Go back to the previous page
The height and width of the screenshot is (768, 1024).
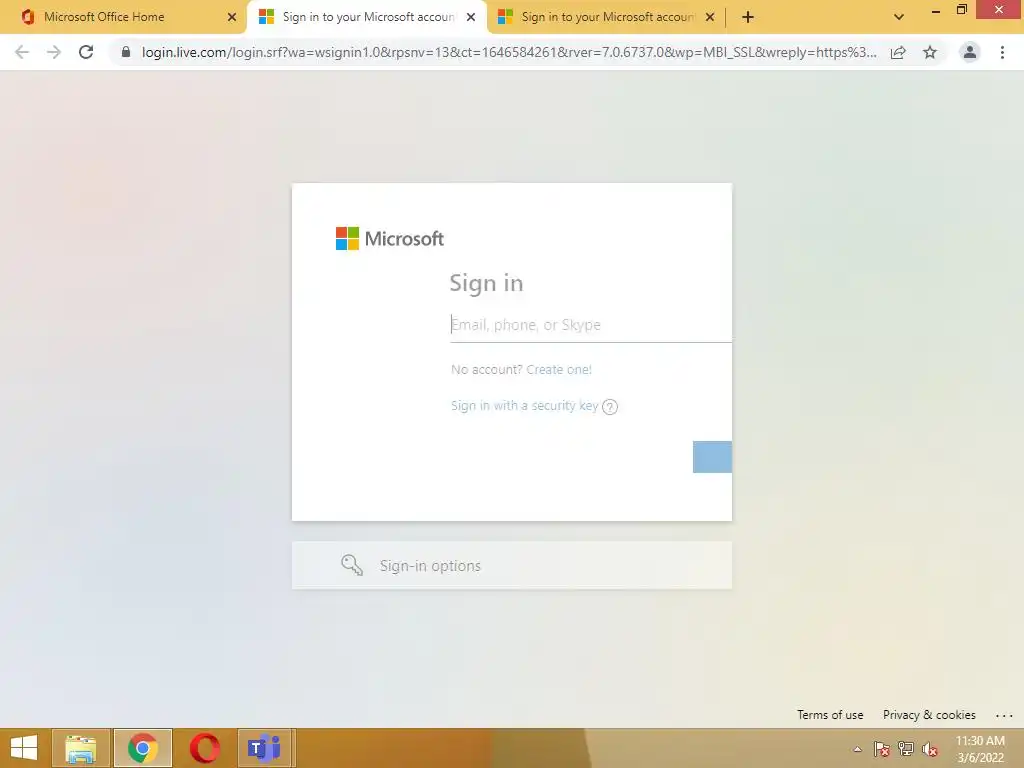[22, 52]
